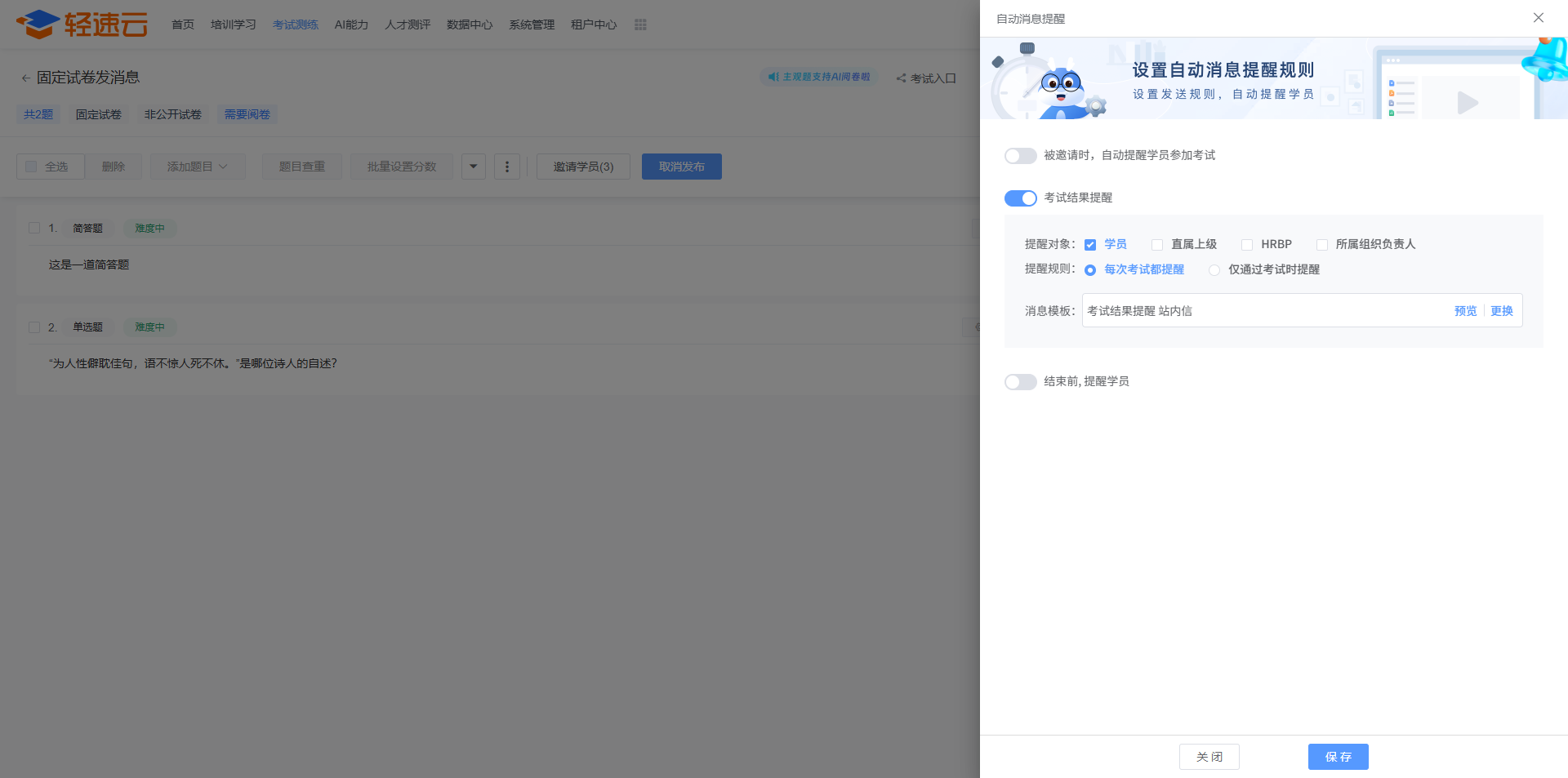Click the three-dot more options button
The height and width of the screenshot is (778, 1568).
pyautogui.click(x=507, y=167)
